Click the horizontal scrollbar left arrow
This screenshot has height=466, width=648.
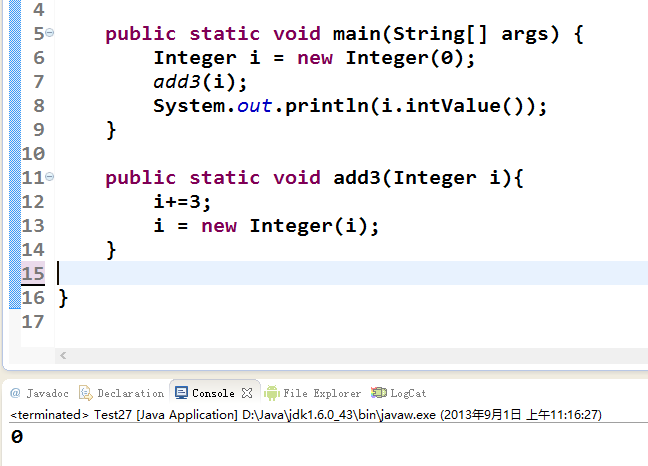point(63,355)
